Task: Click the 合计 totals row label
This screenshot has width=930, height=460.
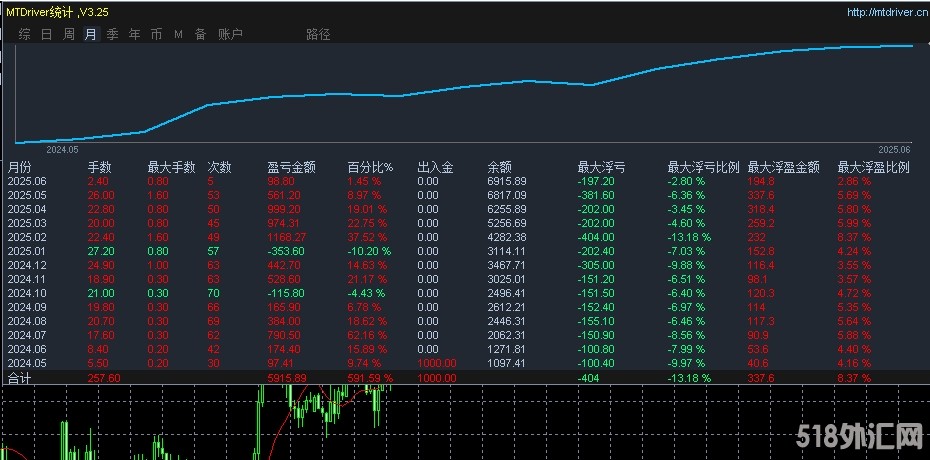Action: (x=18, y=378)
